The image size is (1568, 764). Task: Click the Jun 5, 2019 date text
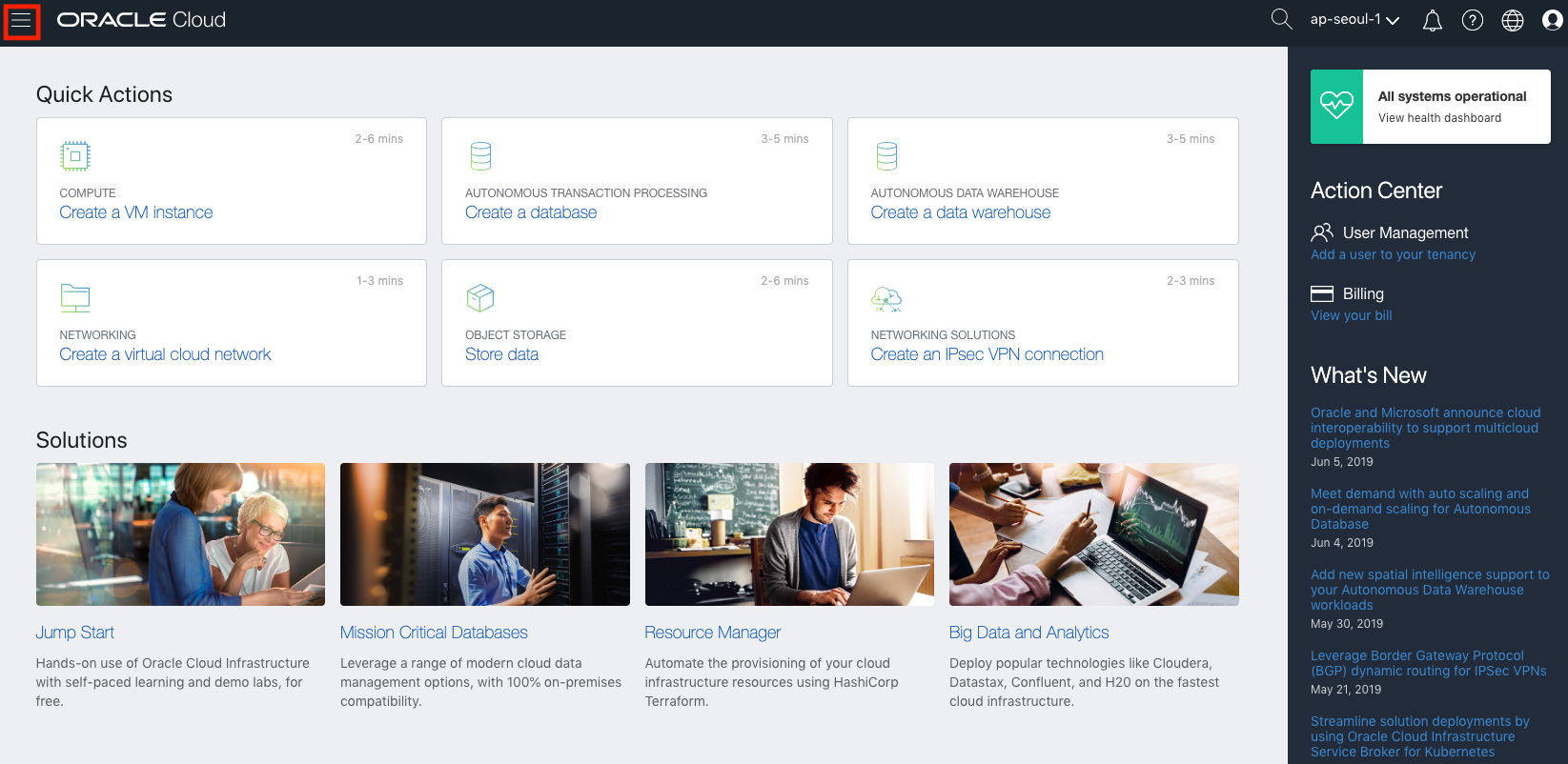1342,462
